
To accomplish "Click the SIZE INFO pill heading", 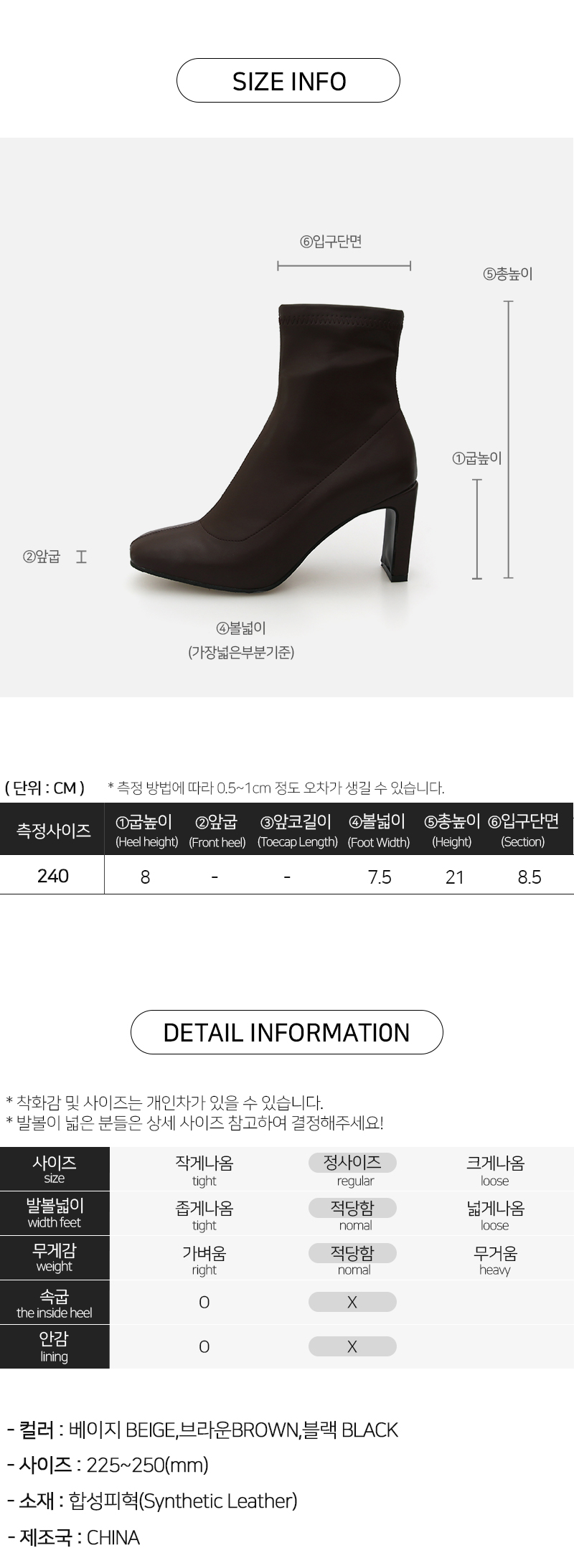I will [x=288, y=80].
